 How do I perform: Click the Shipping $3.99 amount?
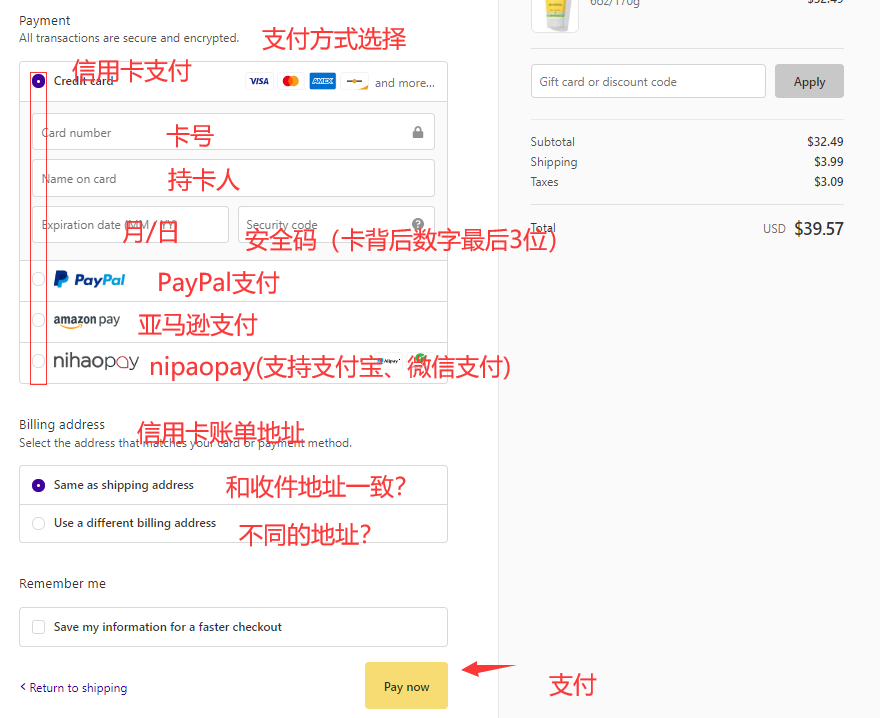click(828, 162)
